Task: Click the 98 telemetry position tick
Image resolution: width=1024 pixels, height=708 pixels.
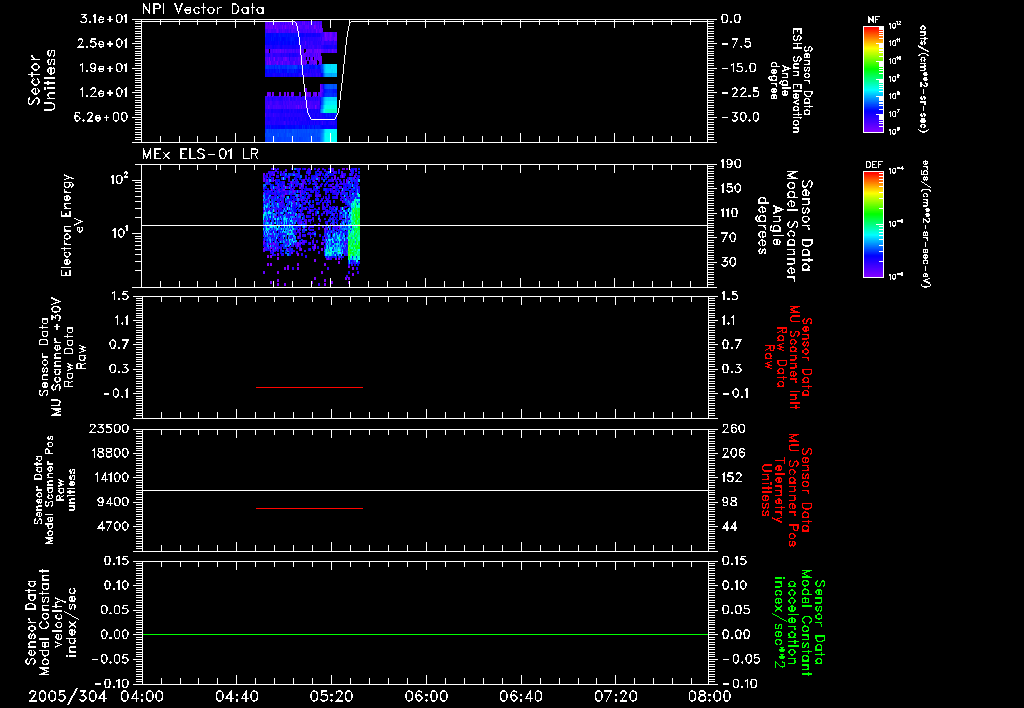Action: pos(729,502)
